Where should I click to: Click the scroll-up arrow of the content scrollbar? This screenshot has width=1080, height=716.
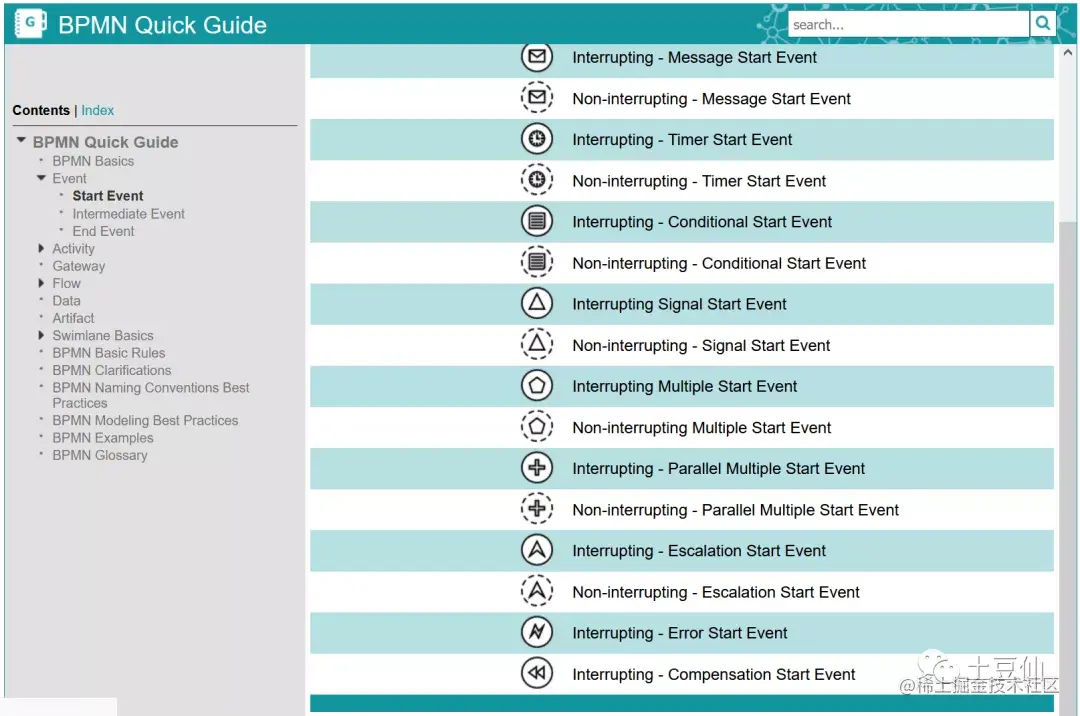click(1068, 52)
